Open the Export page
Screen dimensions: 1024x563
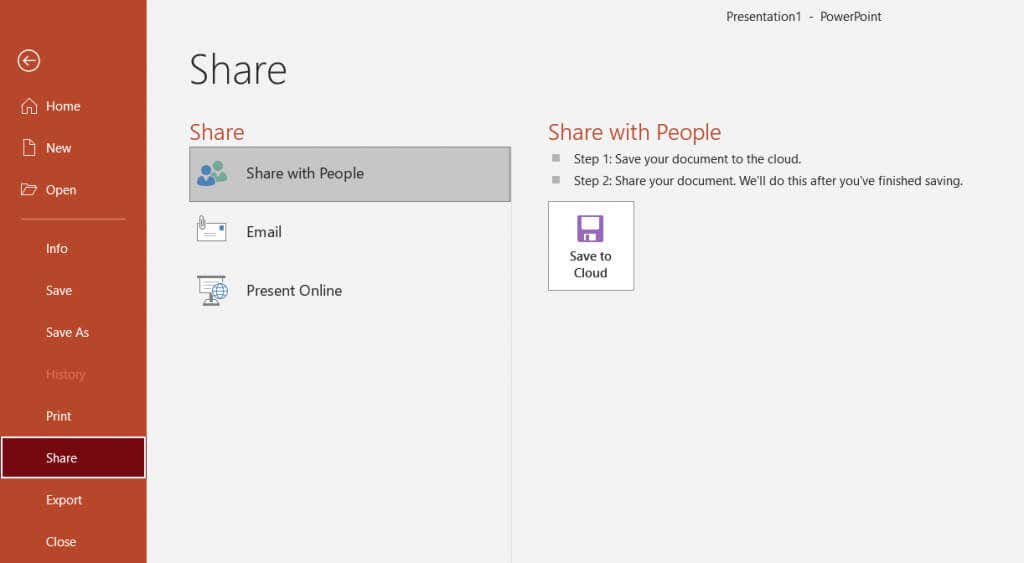pos(64,500)
